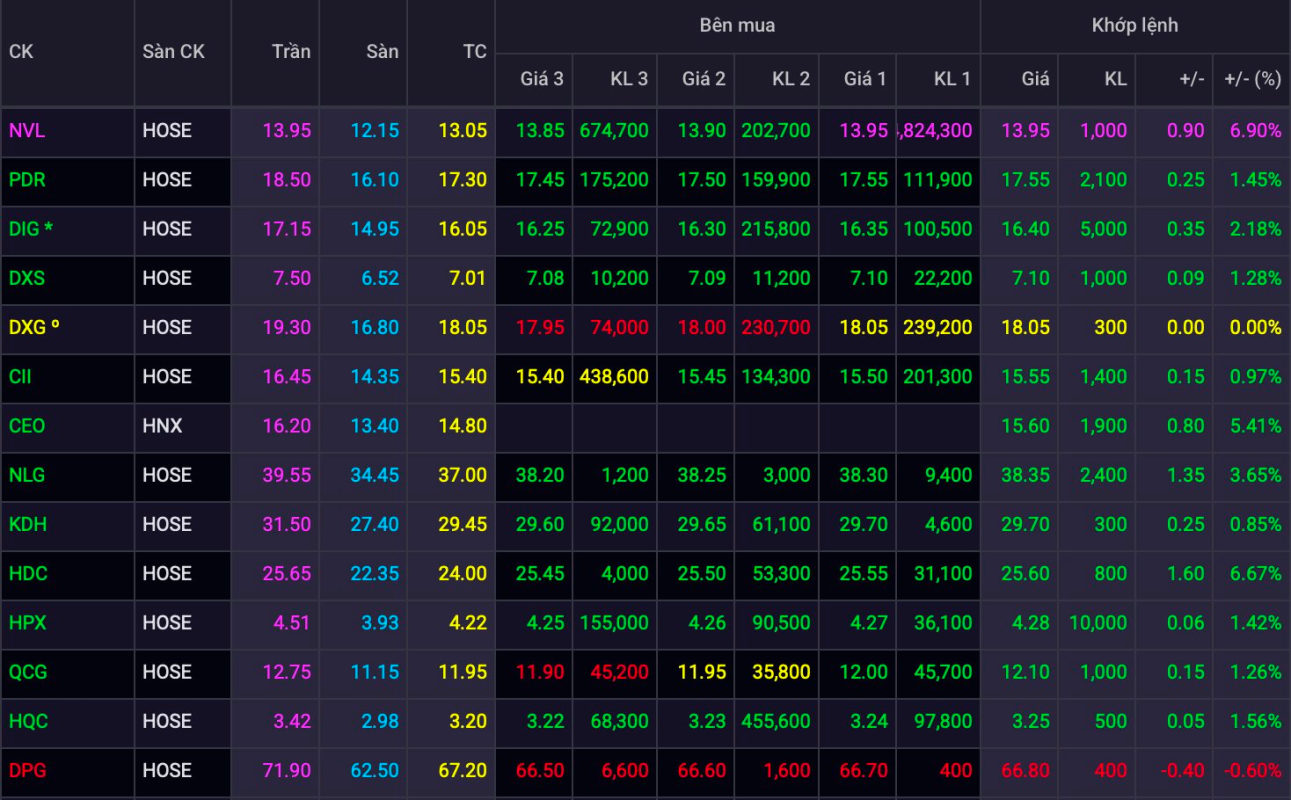The image size is (1291, 800).
Task: Select the HQC stock symbol
Action: pos(28,721)
